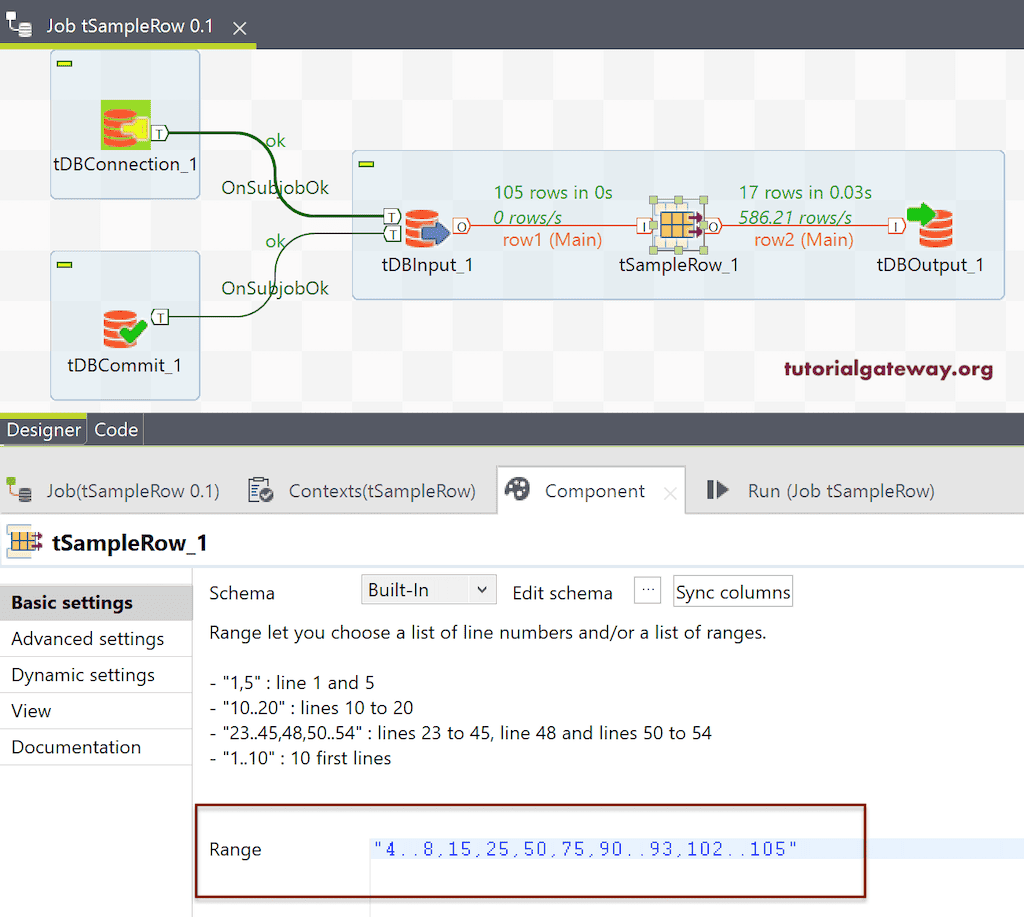Click the job icon in the title bar
The width and height of the screenshot is (1024, 917).
click(x=18, y=23)
